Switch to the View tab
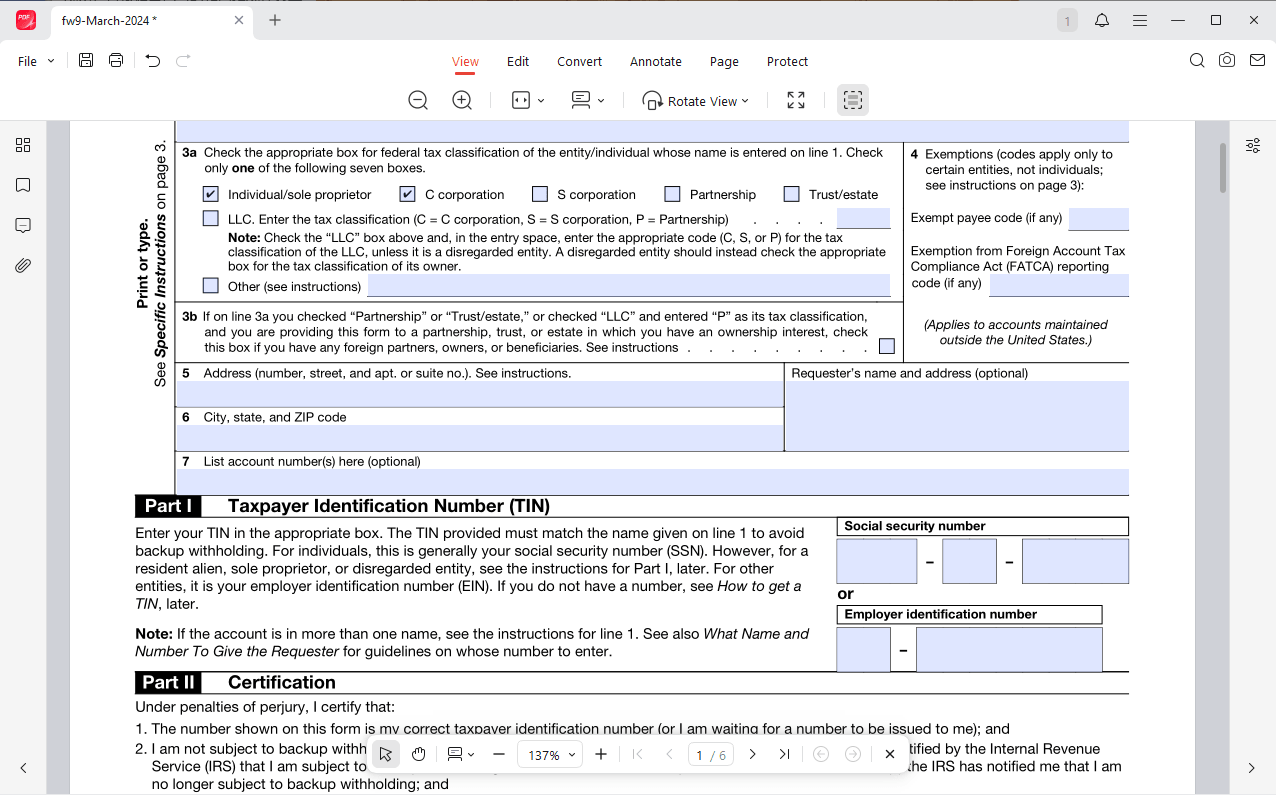The image size is (1276, 795). (465, 61)
